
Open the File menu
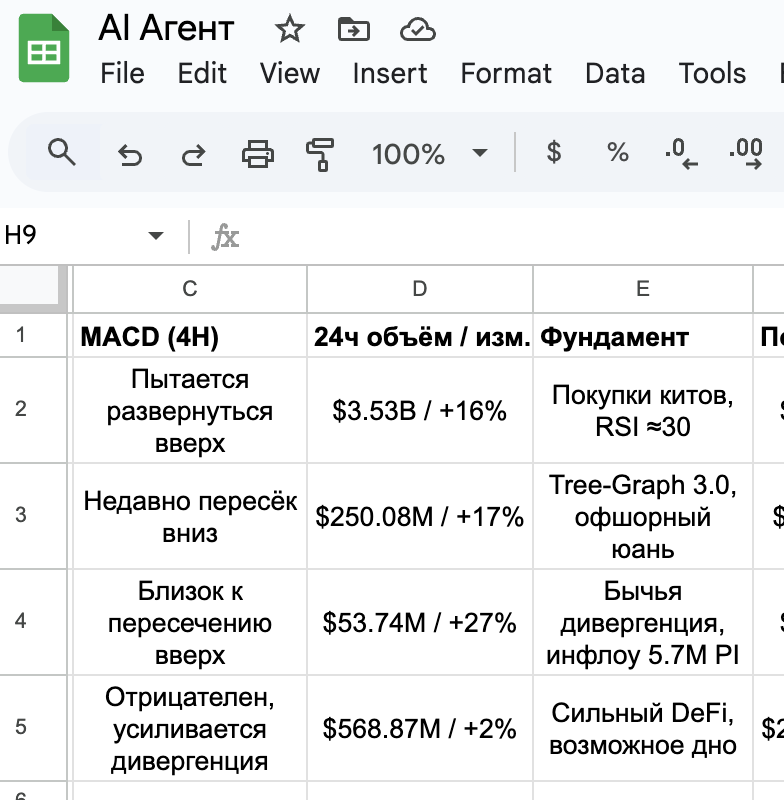(122, 73)
